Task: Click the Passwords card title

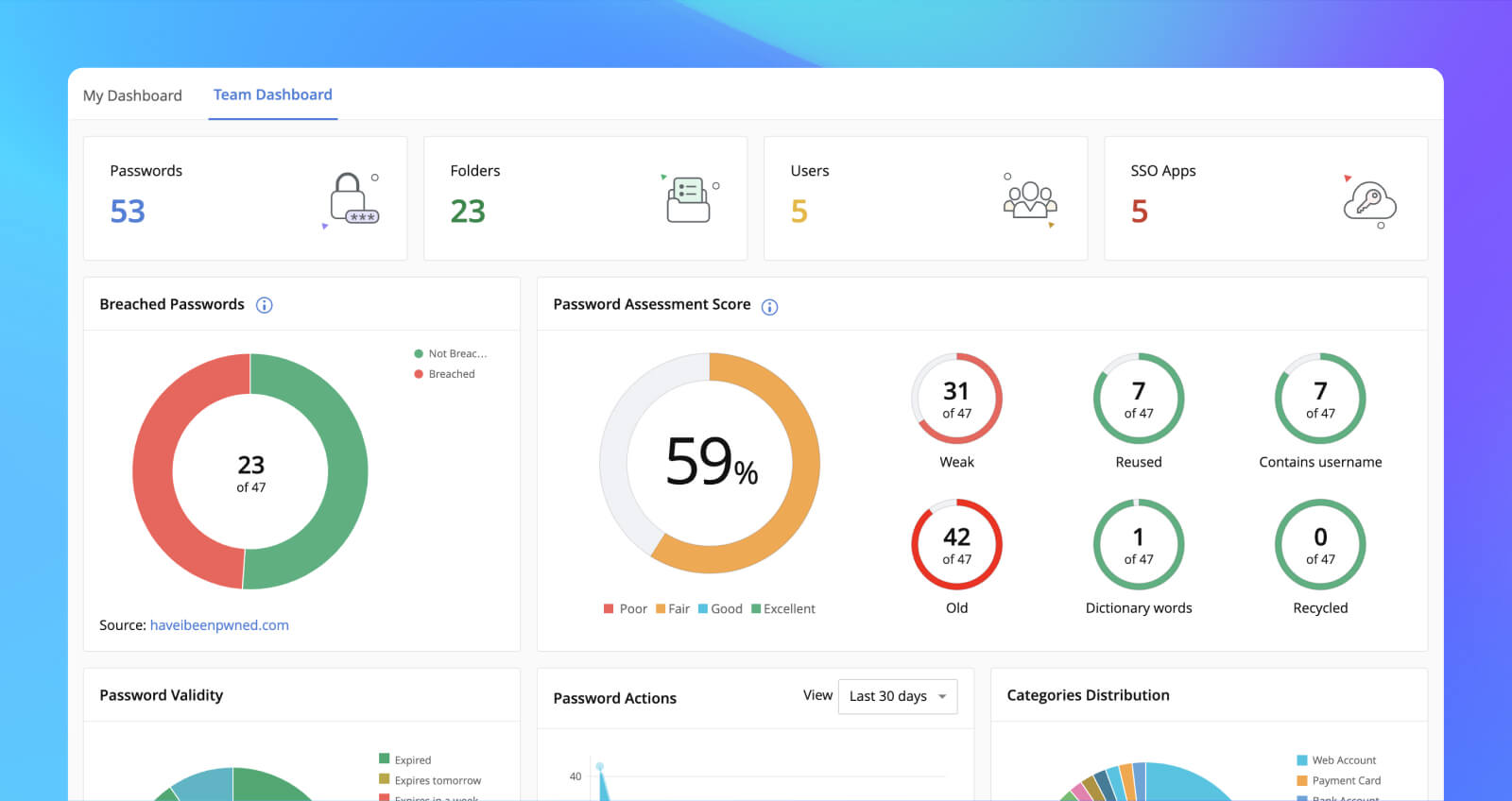Action: (146, 171)
